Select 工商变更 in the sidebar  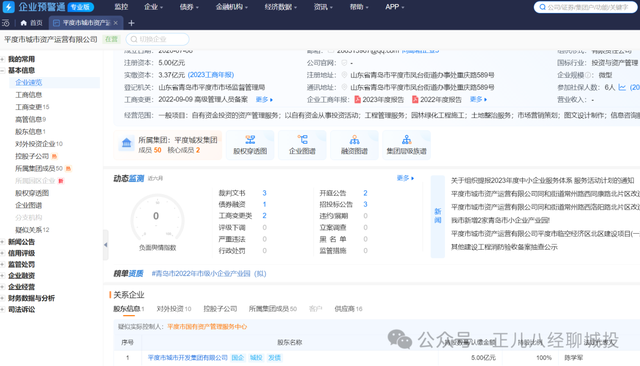[32, 107]
